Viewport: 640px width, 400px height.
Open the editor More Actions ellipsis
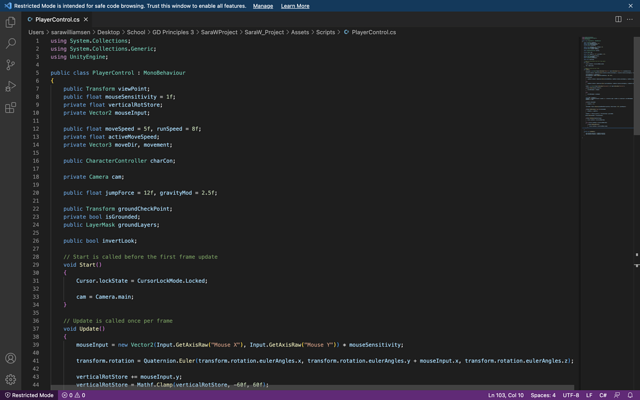[x=630, y=19]
